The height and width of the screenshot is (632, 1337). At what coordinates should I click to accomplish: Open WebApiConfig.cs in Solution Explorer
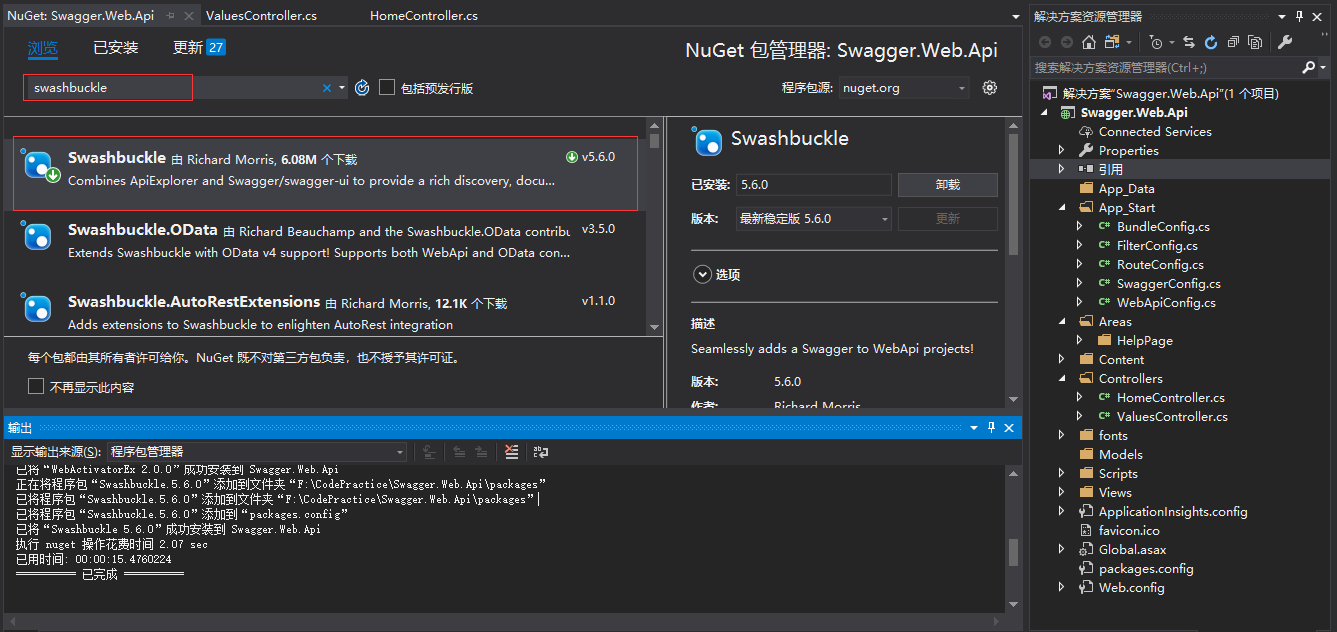(1166, 303)
